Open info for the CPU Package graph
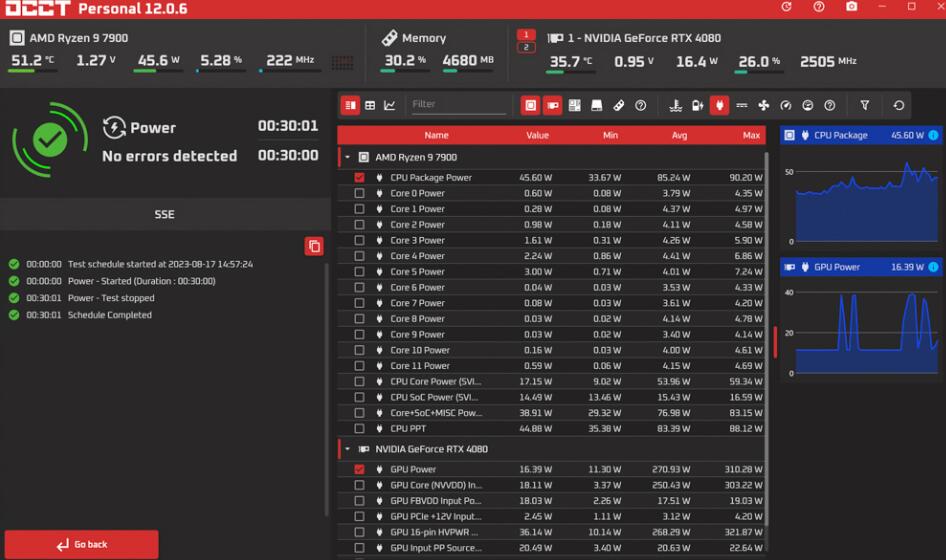 tap(933, 135)
